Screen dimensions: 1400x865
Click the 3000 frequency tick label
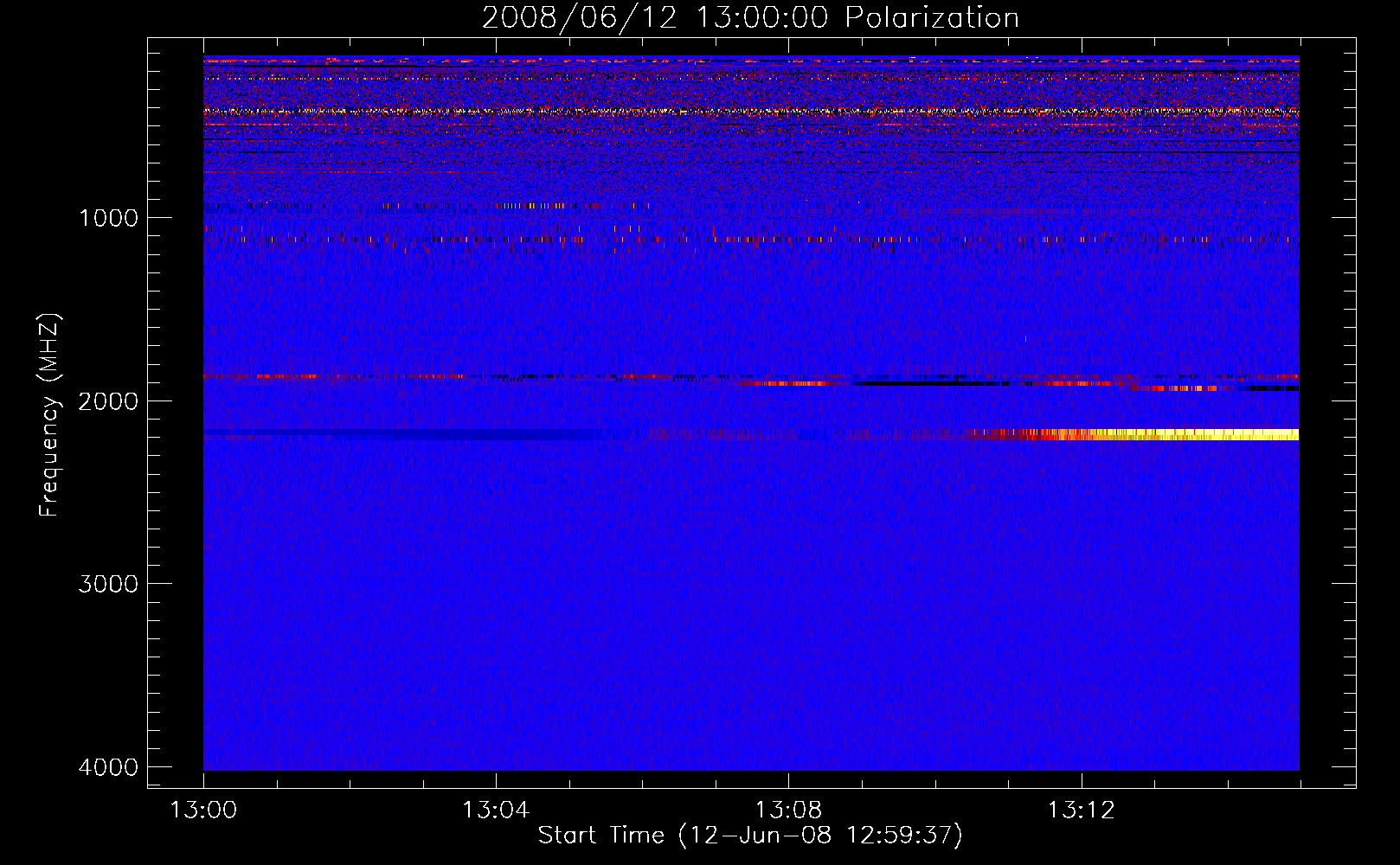108,584
